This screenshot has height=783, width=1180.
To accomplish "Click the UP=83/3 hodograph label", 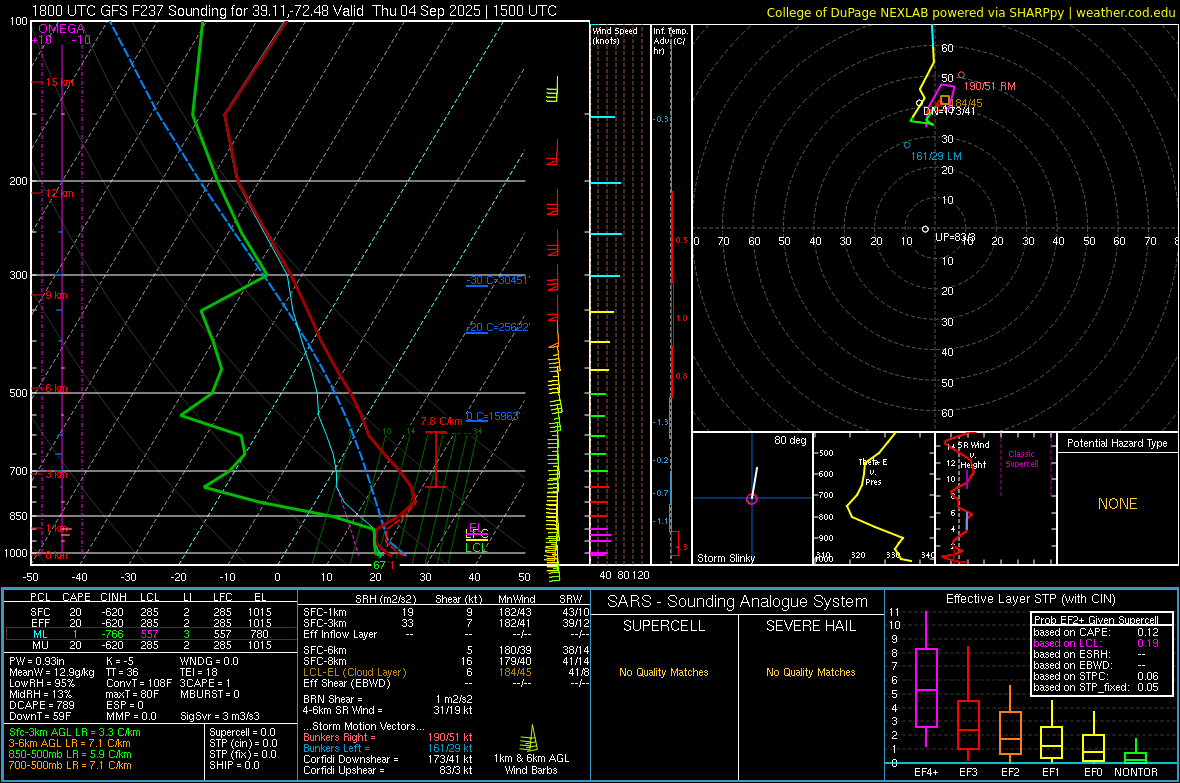I will [x=955, y=237].
